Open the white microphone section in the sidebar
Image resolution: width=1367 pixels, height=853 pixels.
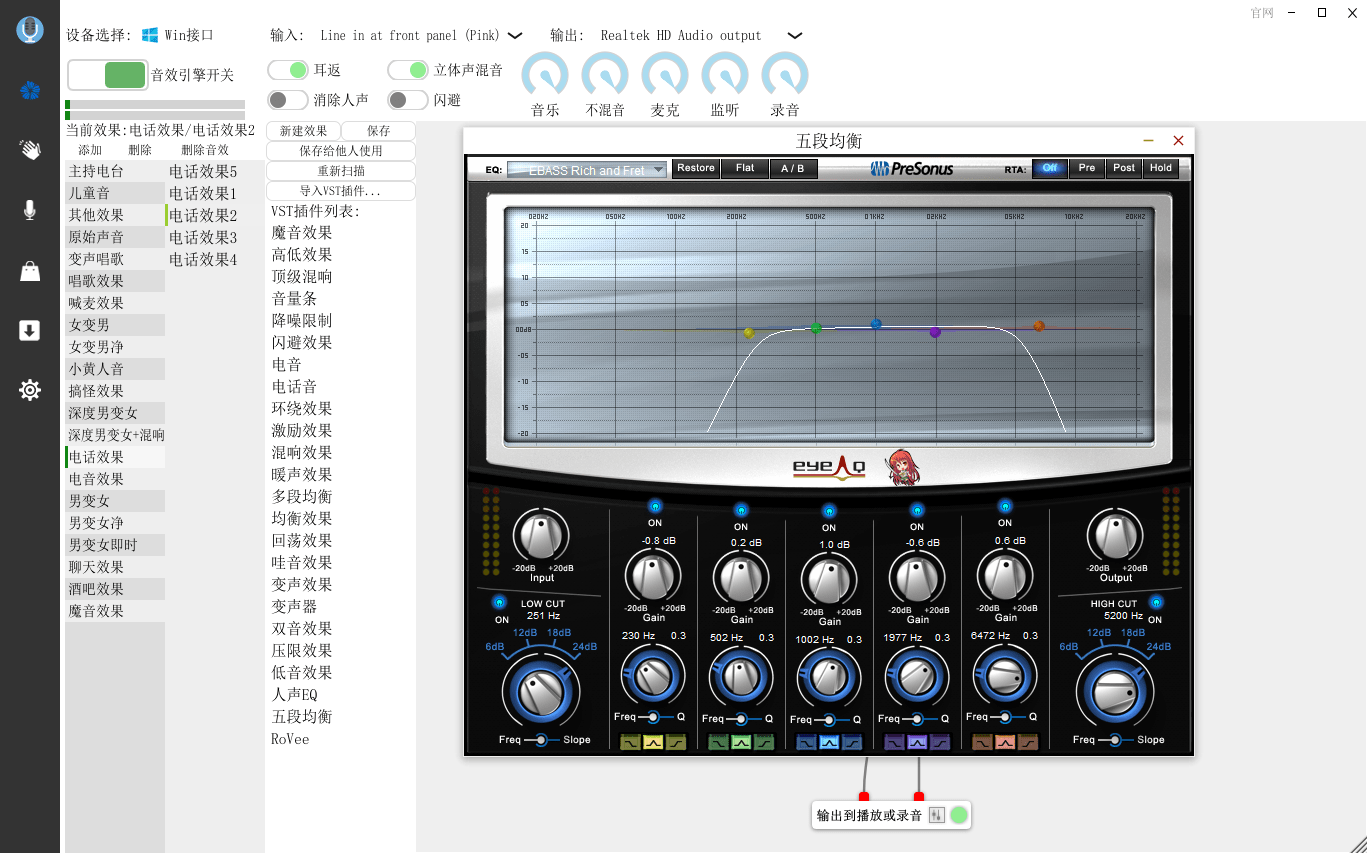[x=30, y=210]
